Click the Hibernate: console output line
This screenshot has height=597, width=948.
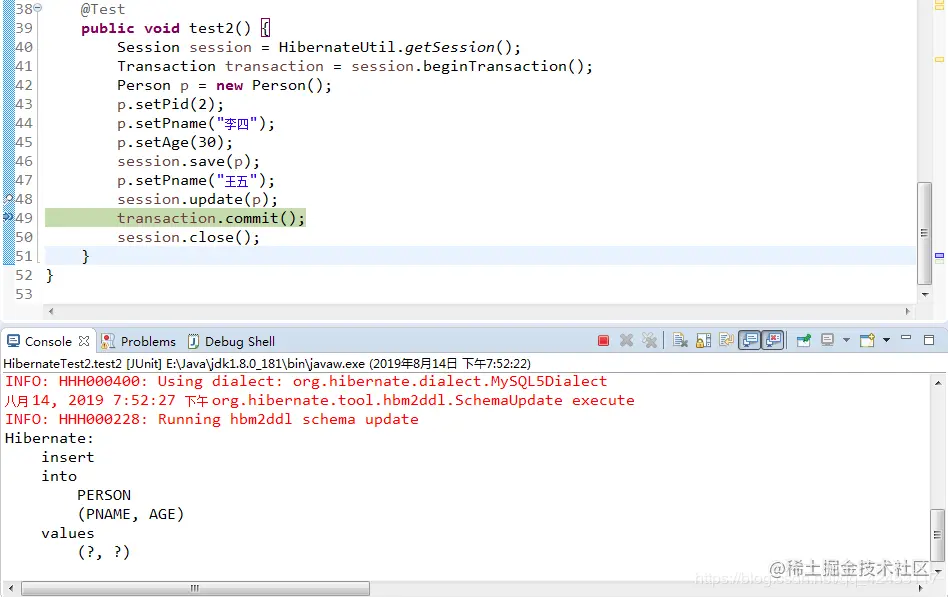pos(49,438)
